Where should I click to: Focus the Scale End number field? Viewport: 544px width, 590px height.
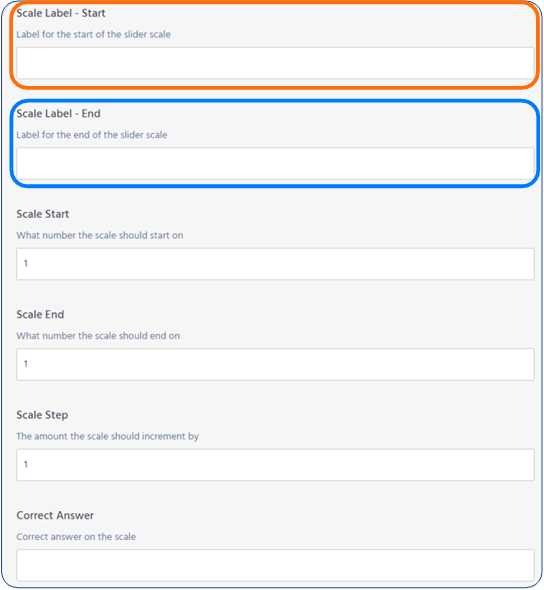click(275, 364)
